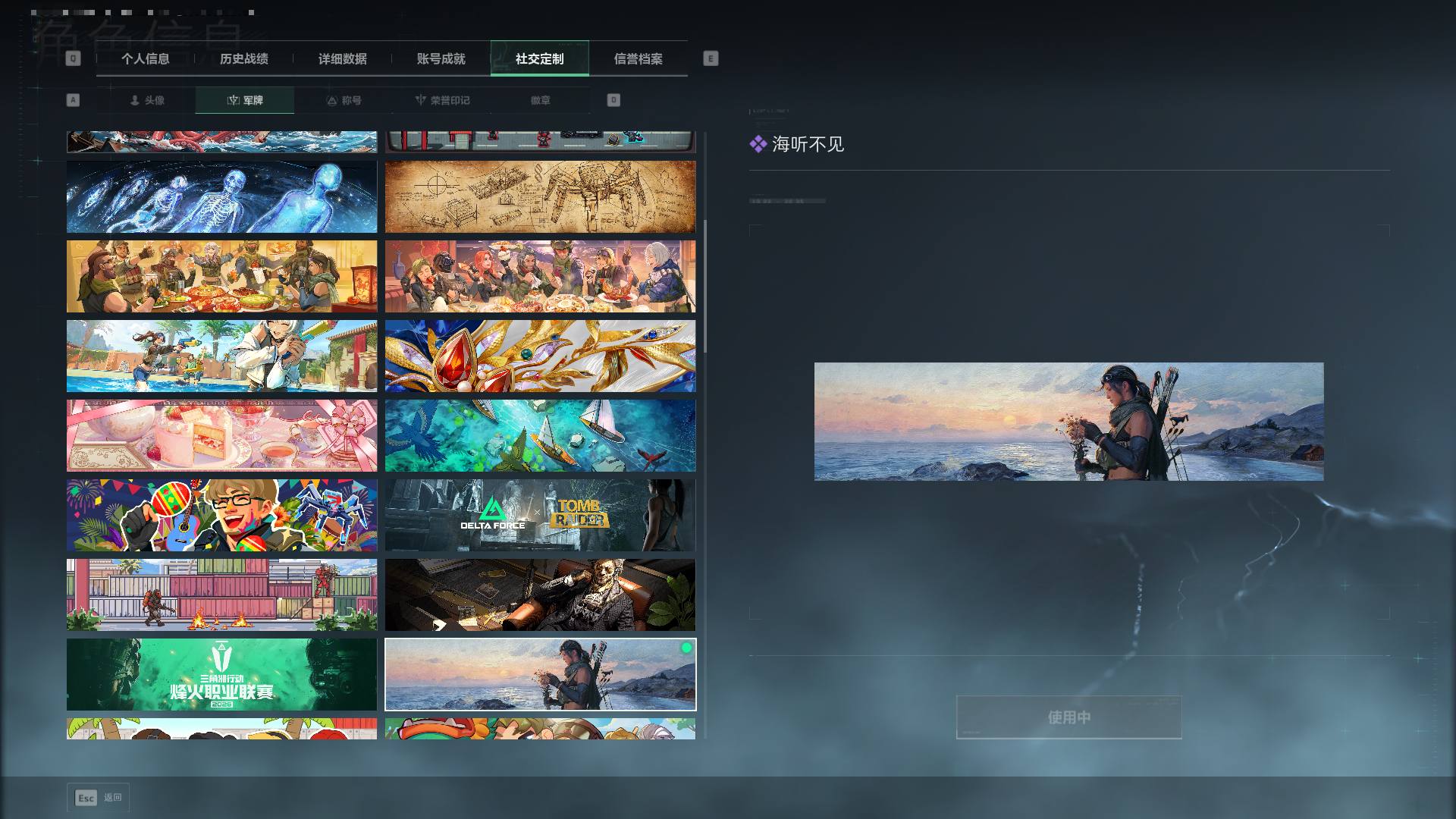Select the 军牌 dog tag sub-tab
The height and width of the screenshot is (819, 1456).
coord(245,100)
